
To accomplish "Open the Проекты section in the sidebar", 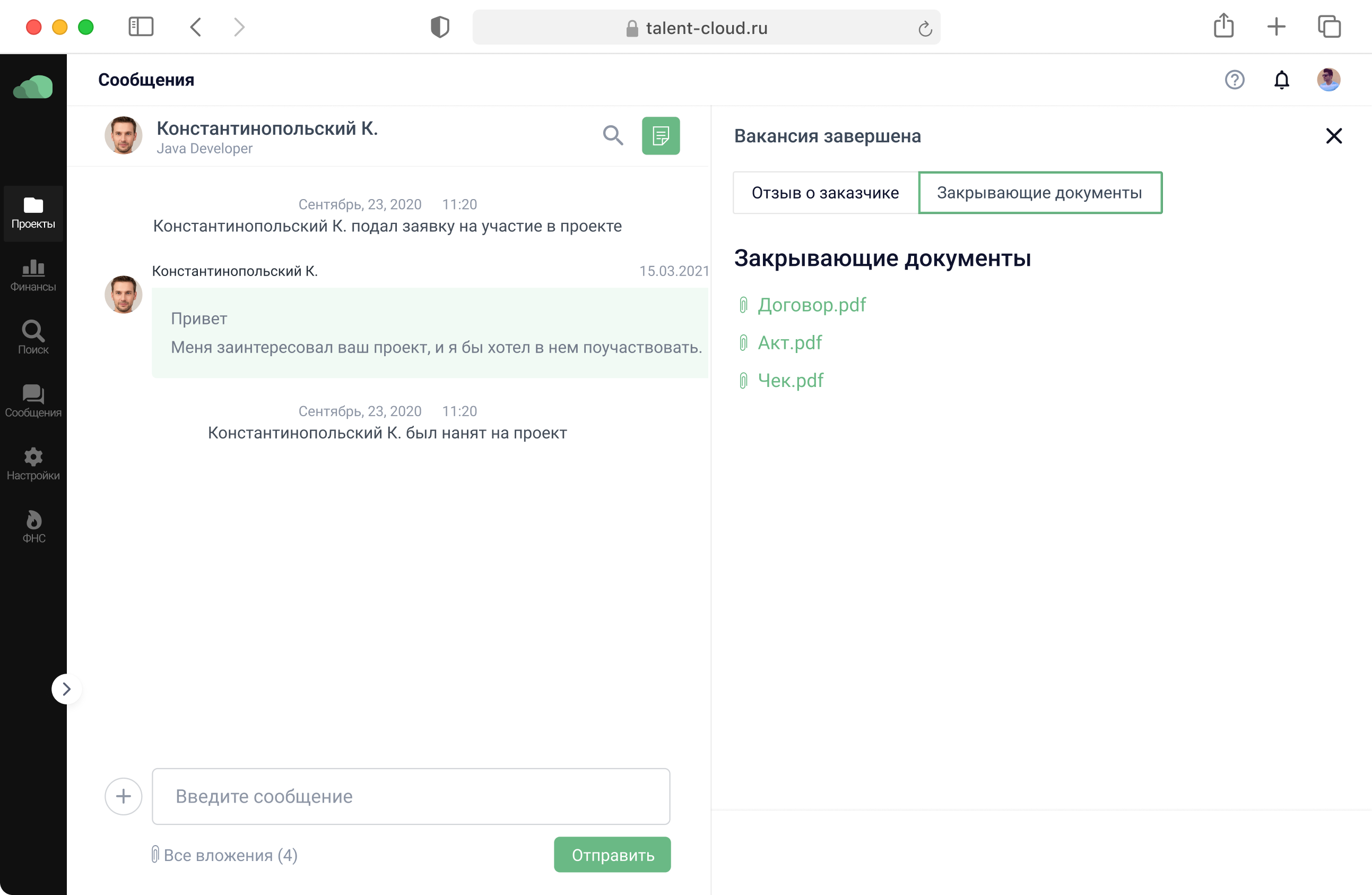I will coord(33,213).
